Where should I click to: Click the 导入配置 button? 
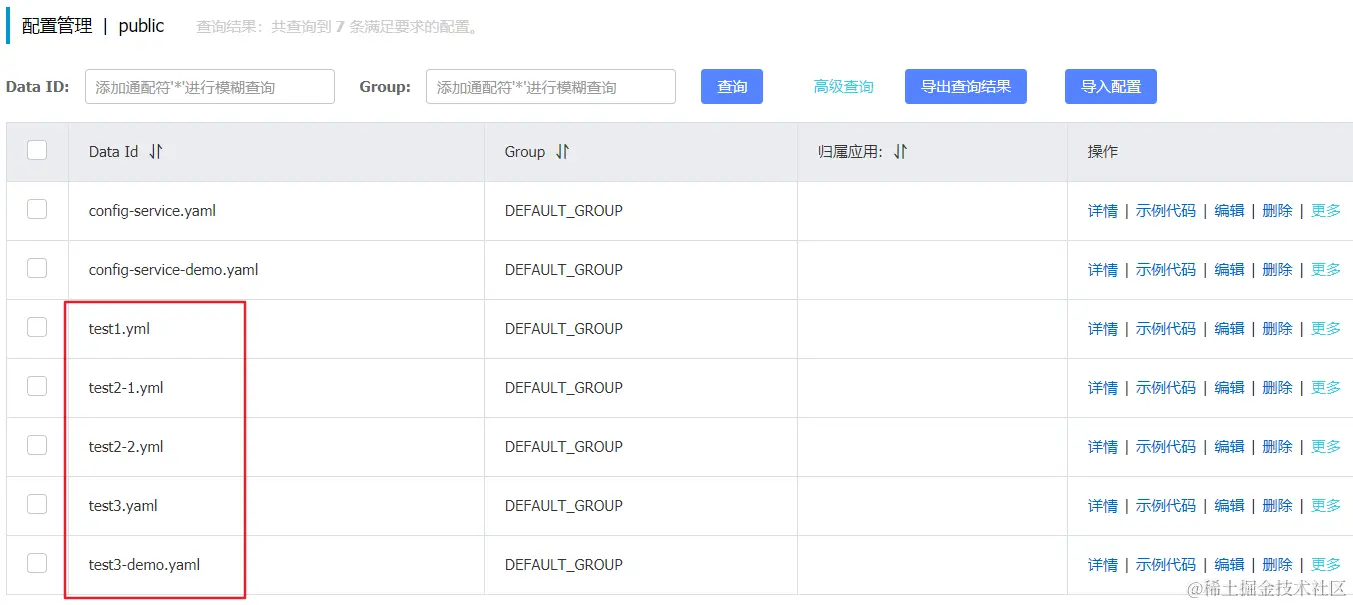(1110, 87)
